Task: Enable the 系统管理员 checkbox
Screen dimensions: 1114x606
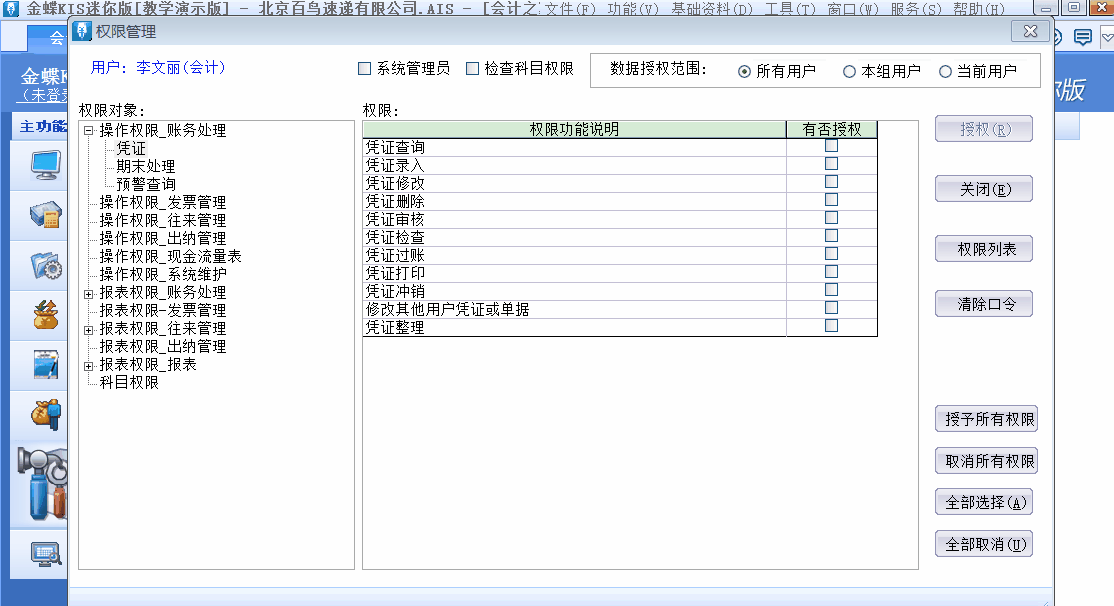Action: 364,70
